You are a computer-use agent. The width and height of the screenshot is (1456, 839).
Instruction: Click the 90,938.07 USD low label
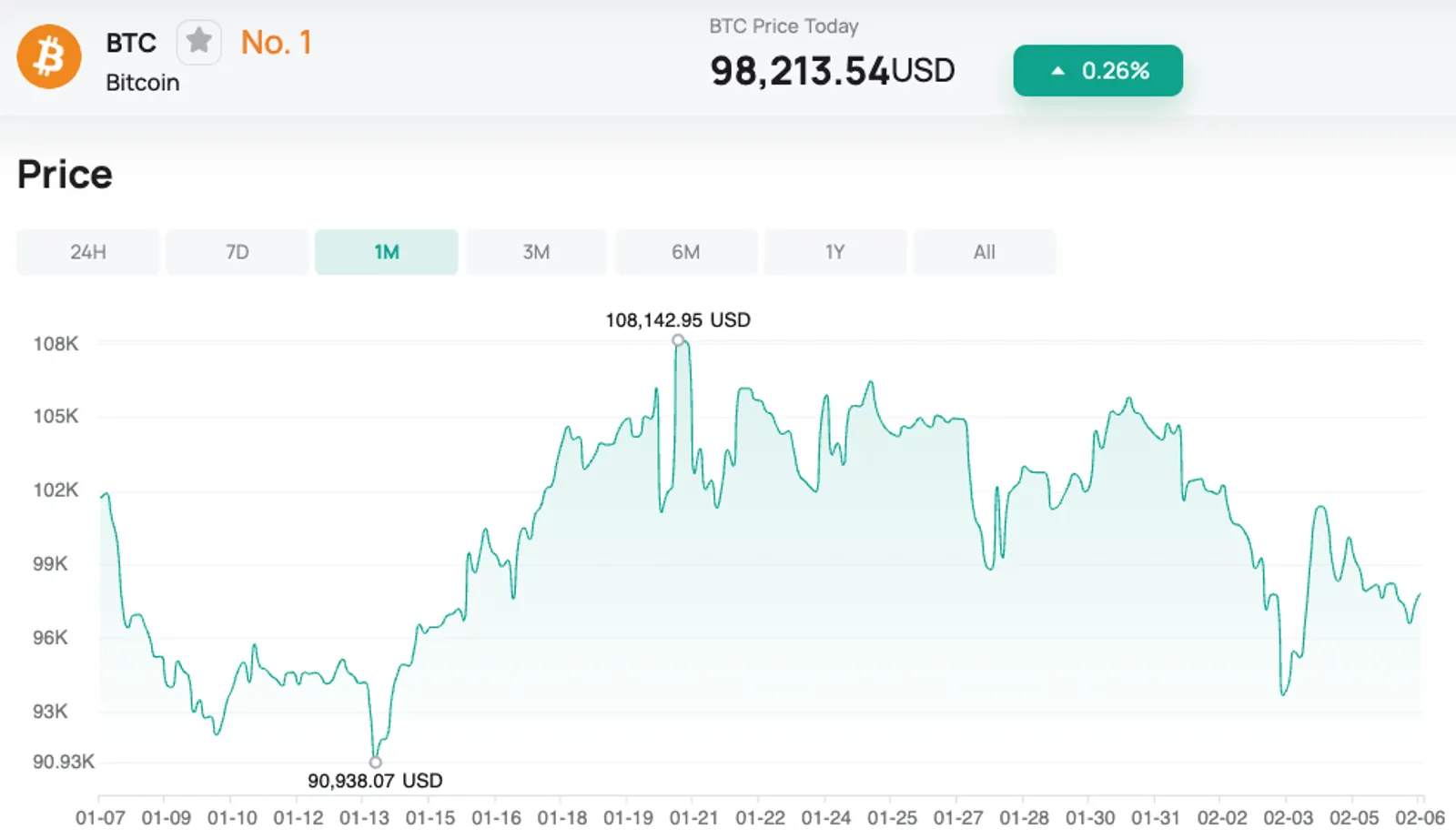point(375,781)
